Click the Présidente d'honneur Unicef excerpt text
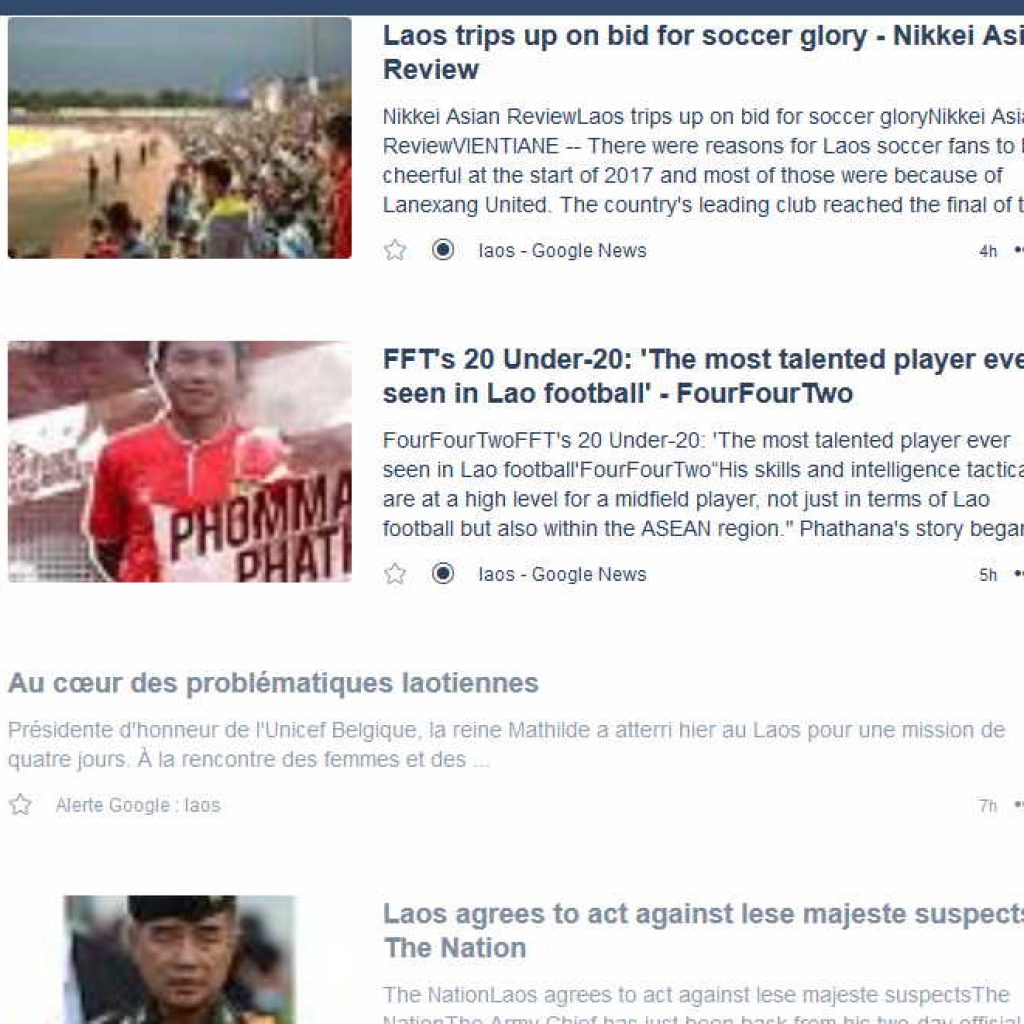This screenshot has width=1024, height=1024. (x=506, y=744)
